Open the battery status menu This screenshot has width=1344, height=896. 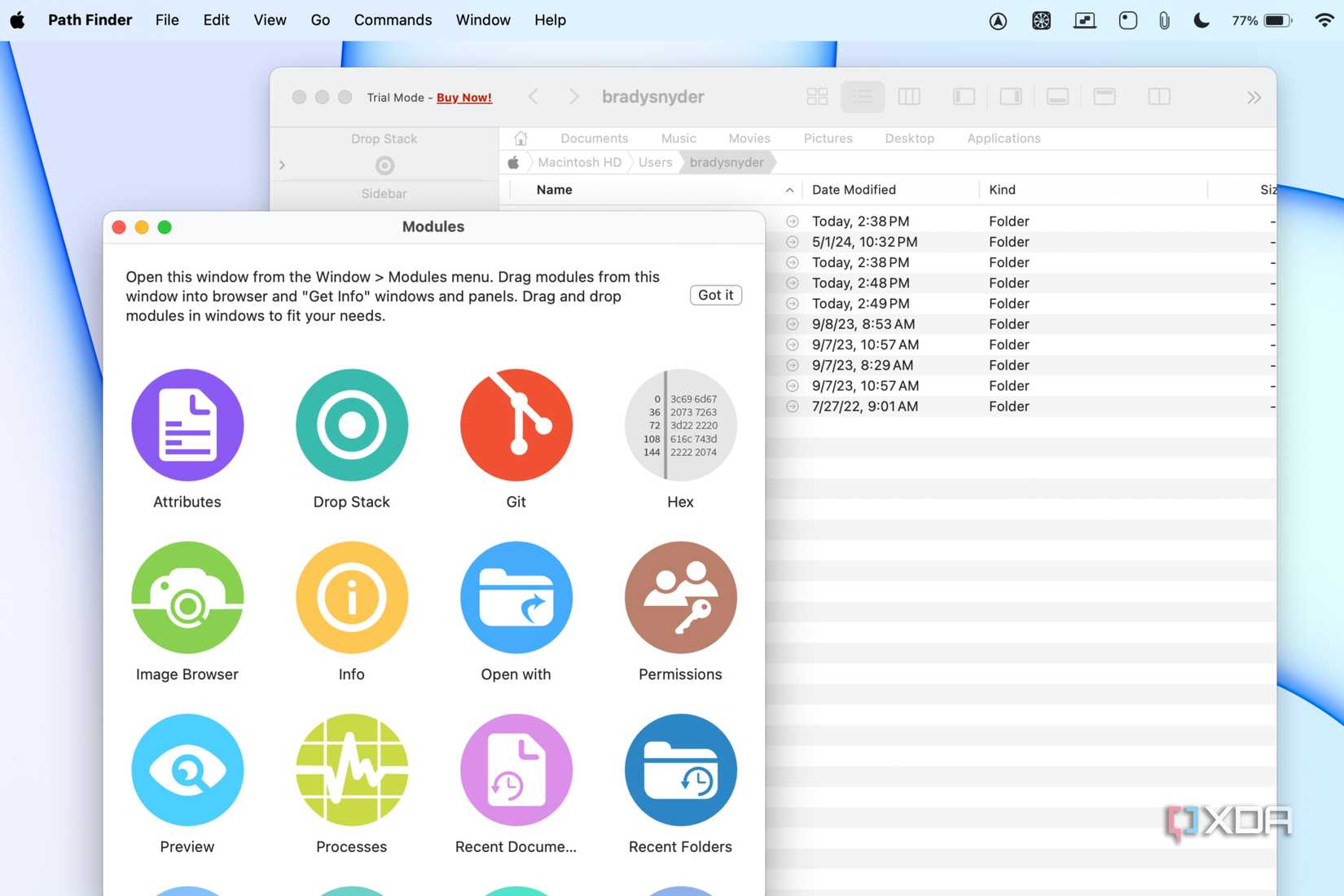coord(1263,20)
